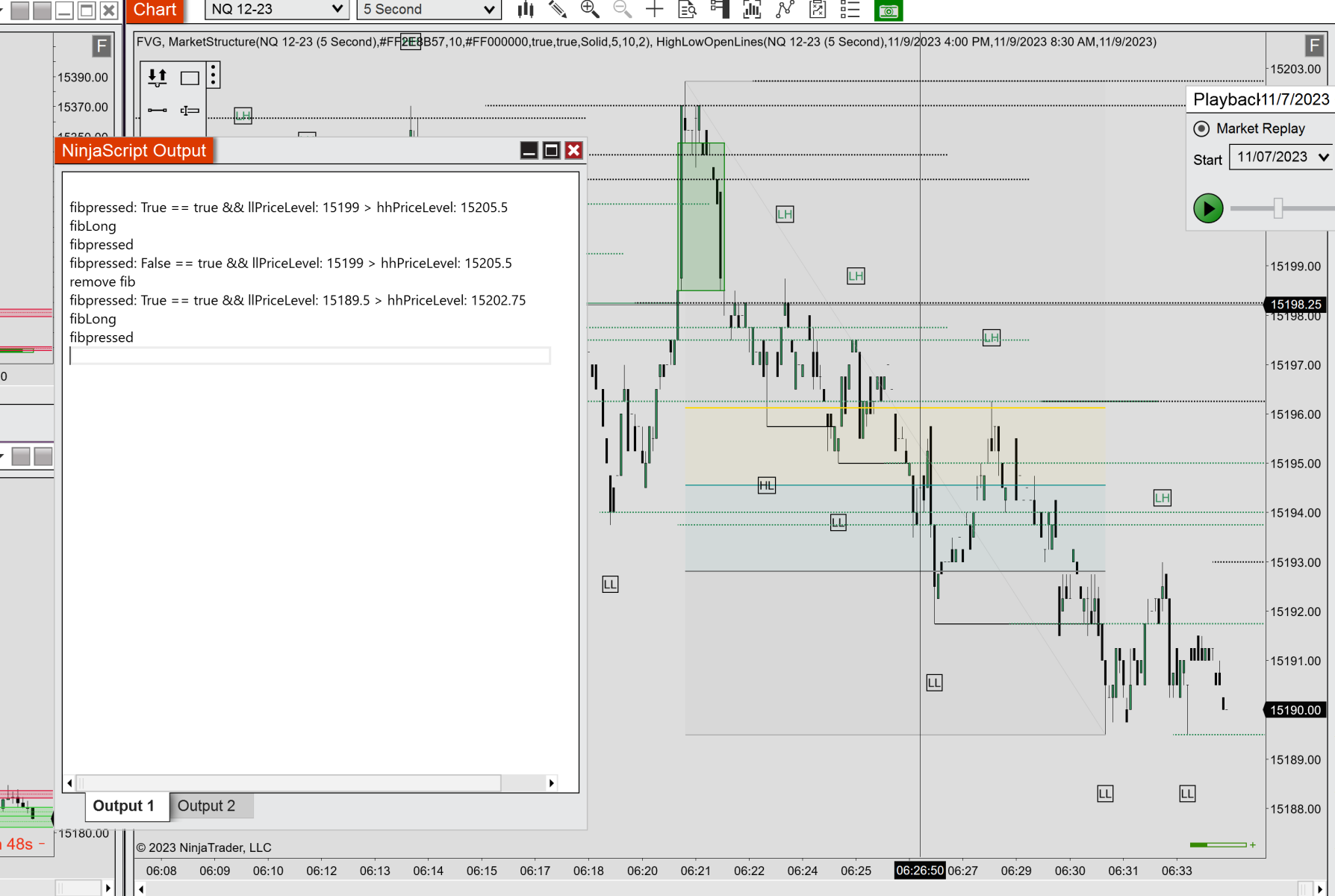Click the output line with hhPriceLevel 15202.75

tap(298, 301)
